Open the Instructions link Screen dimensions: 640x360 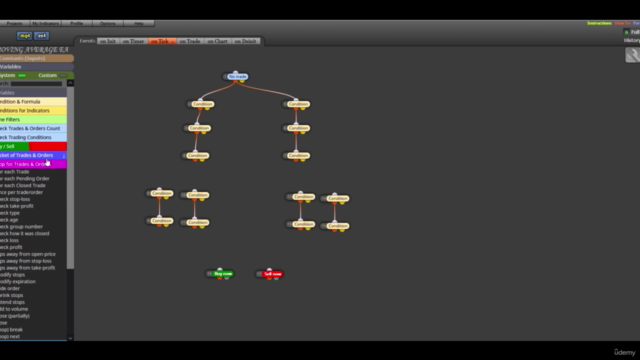pyautogui.click(x=600, y=23)
